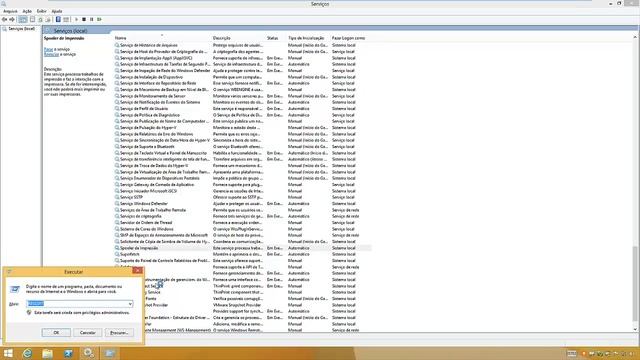Sort by Tipo de Inicialização column header
Screen dimensions: 640x360
[x=308, y=38]
